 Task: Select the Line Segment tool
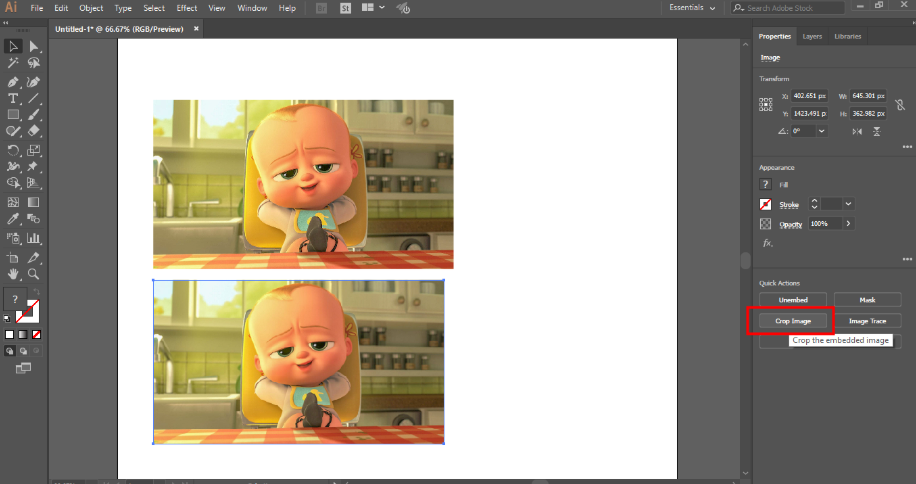[34, 99]
